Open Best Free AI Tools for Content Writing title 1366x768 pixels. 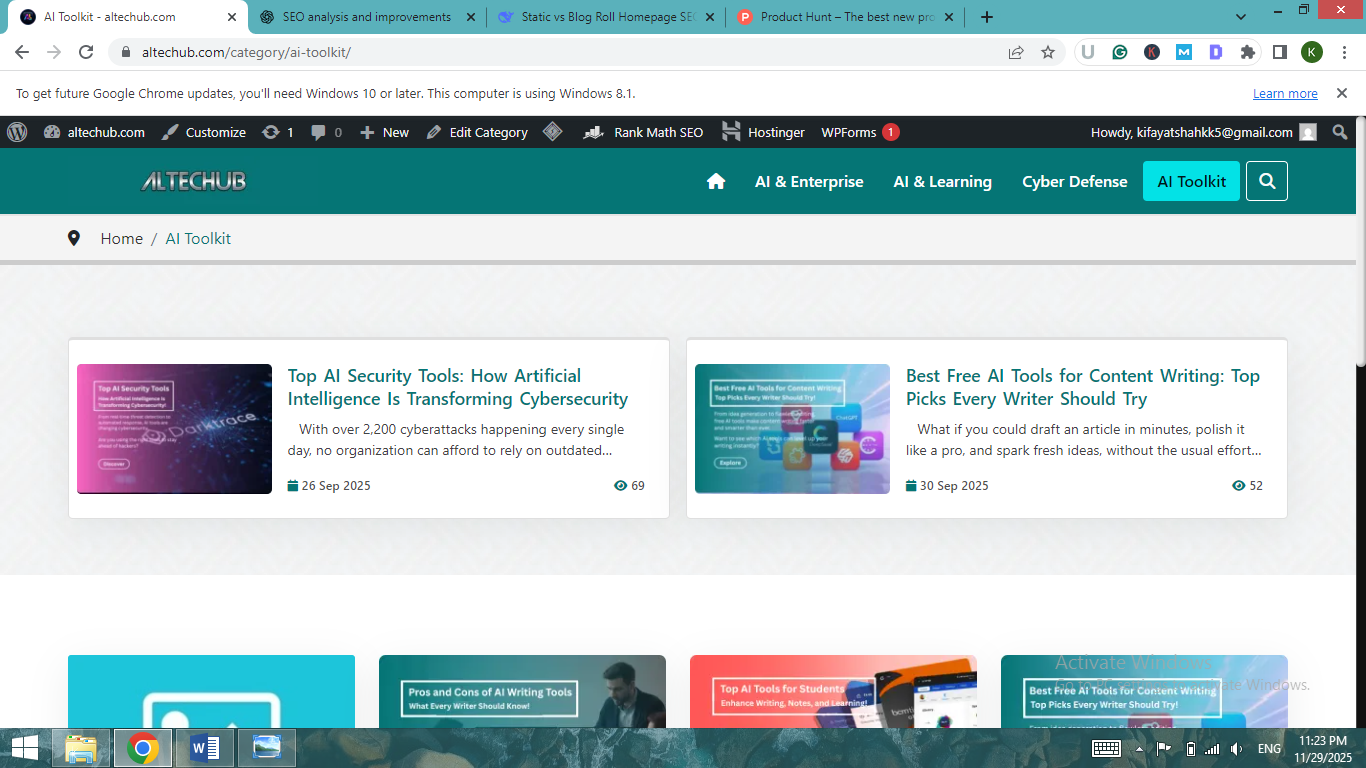[x=1083, y=387]
